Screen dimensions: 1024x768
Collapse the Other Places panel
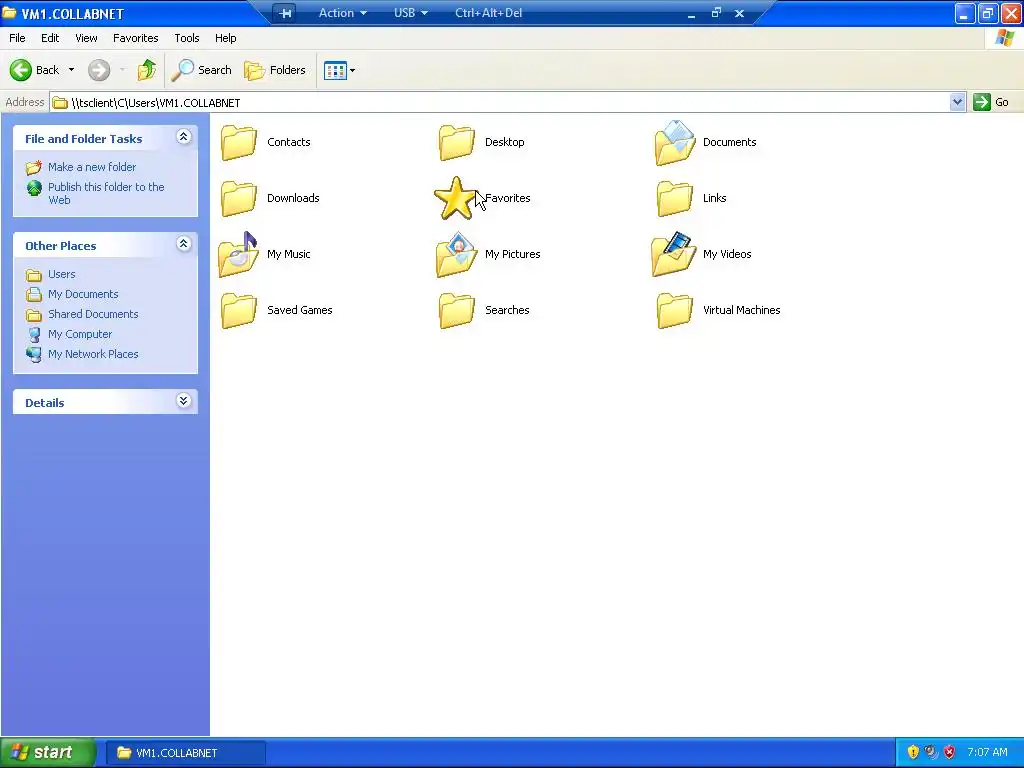pos(184,244)
